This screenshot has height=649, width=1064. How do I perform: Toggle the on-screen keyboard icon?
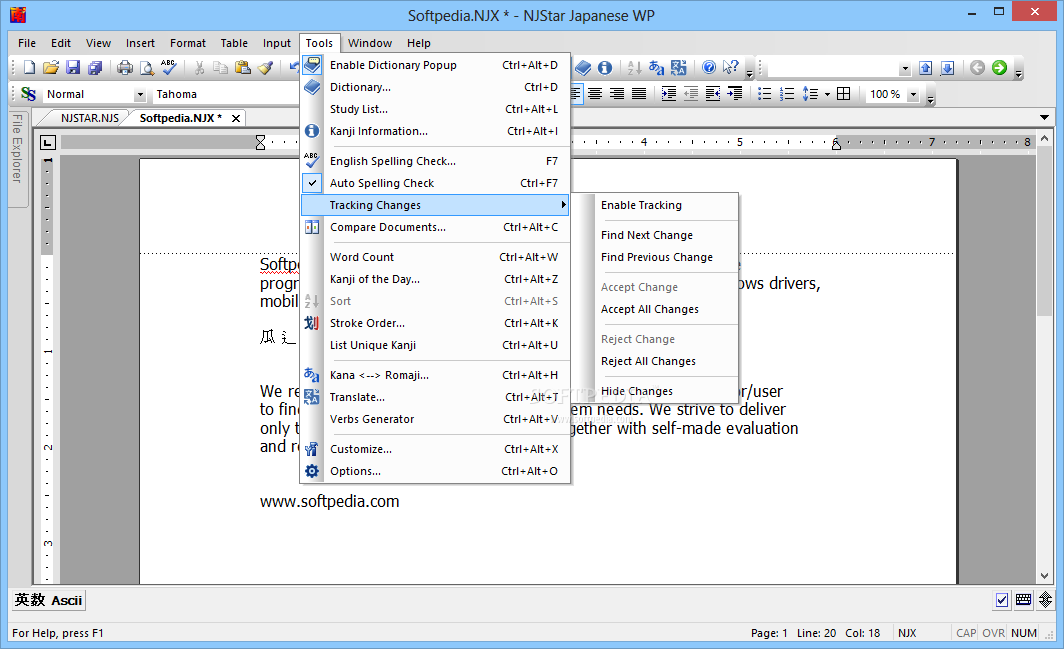click(1023, 599)
